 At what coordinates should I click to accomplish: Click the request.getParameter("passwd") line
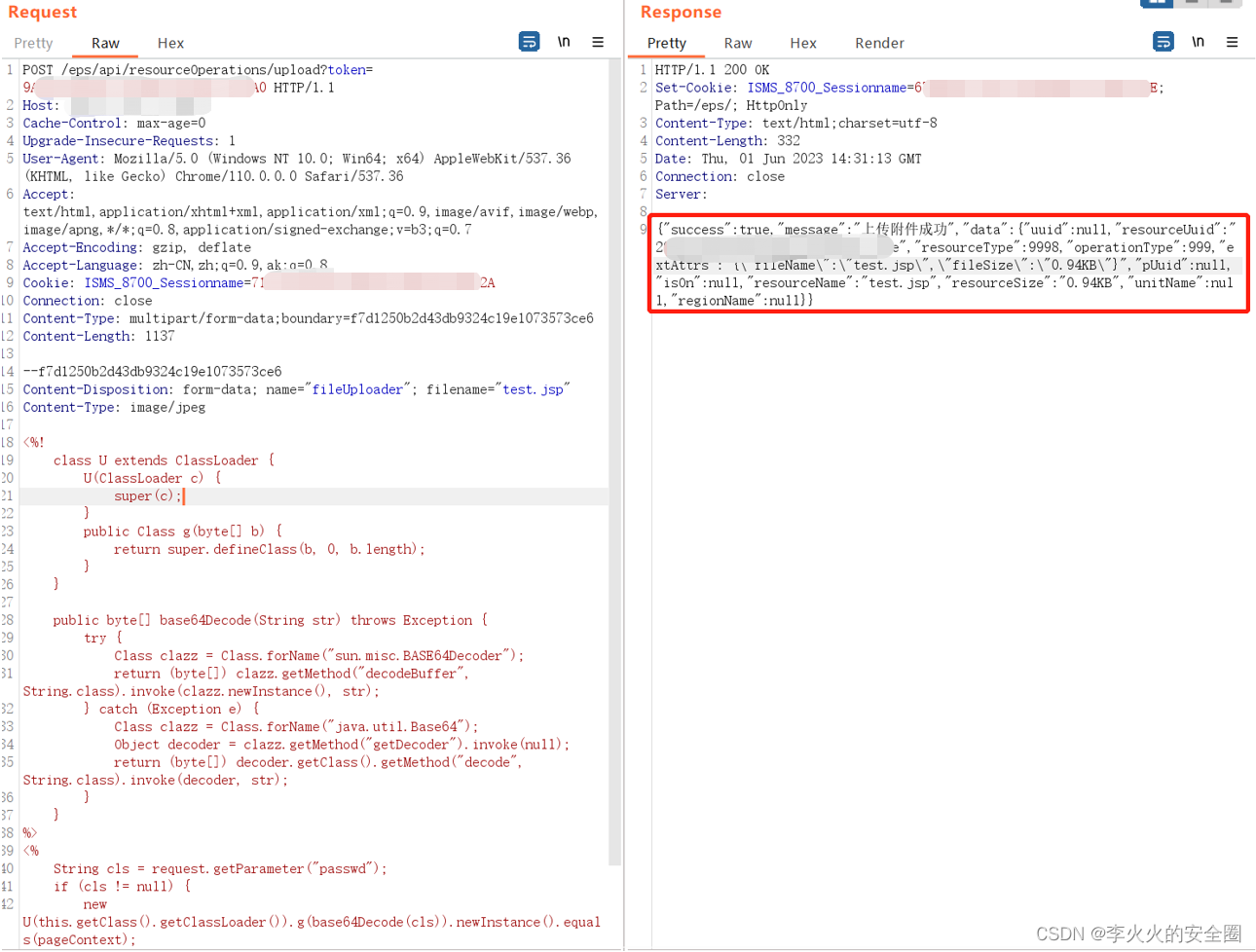(x=220, y=869)
